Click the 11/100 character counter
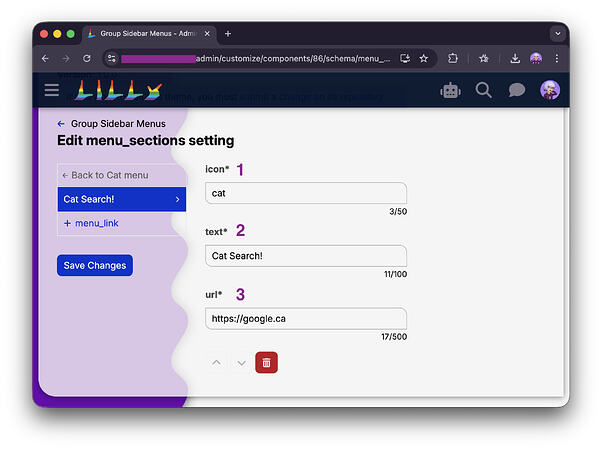Viewport: 601px width, 450px height. pyautogui.click(x=396, y=274)
